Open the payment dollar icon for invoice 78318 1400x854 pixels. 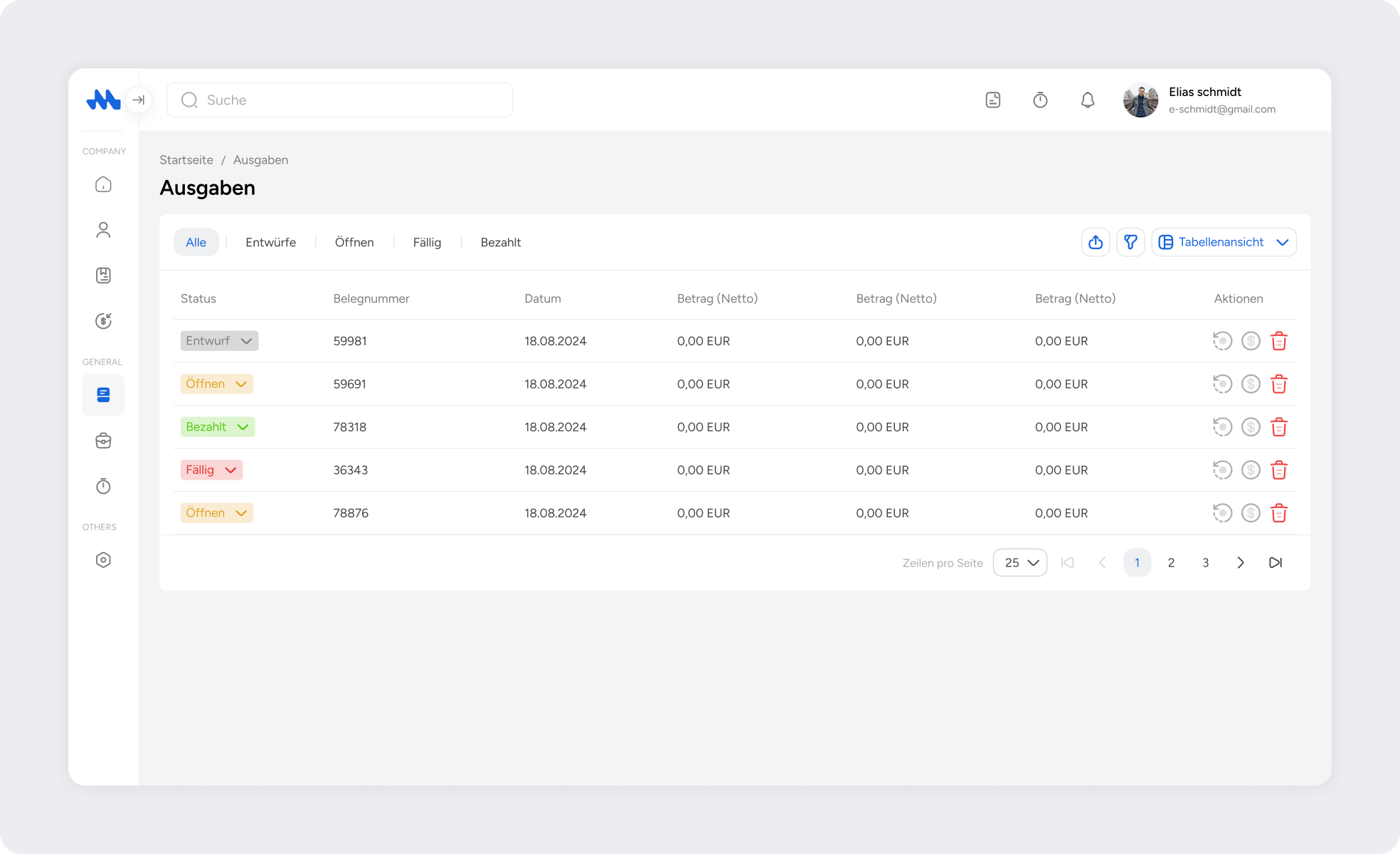tap(1251, 427)
